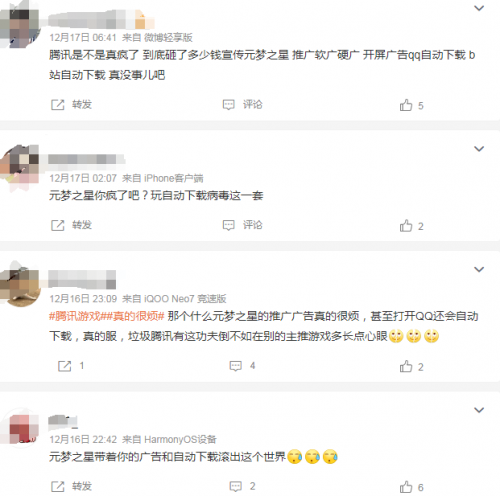
Task: Repost the HarmonyOS设备 post
Action: coord(71,487)
